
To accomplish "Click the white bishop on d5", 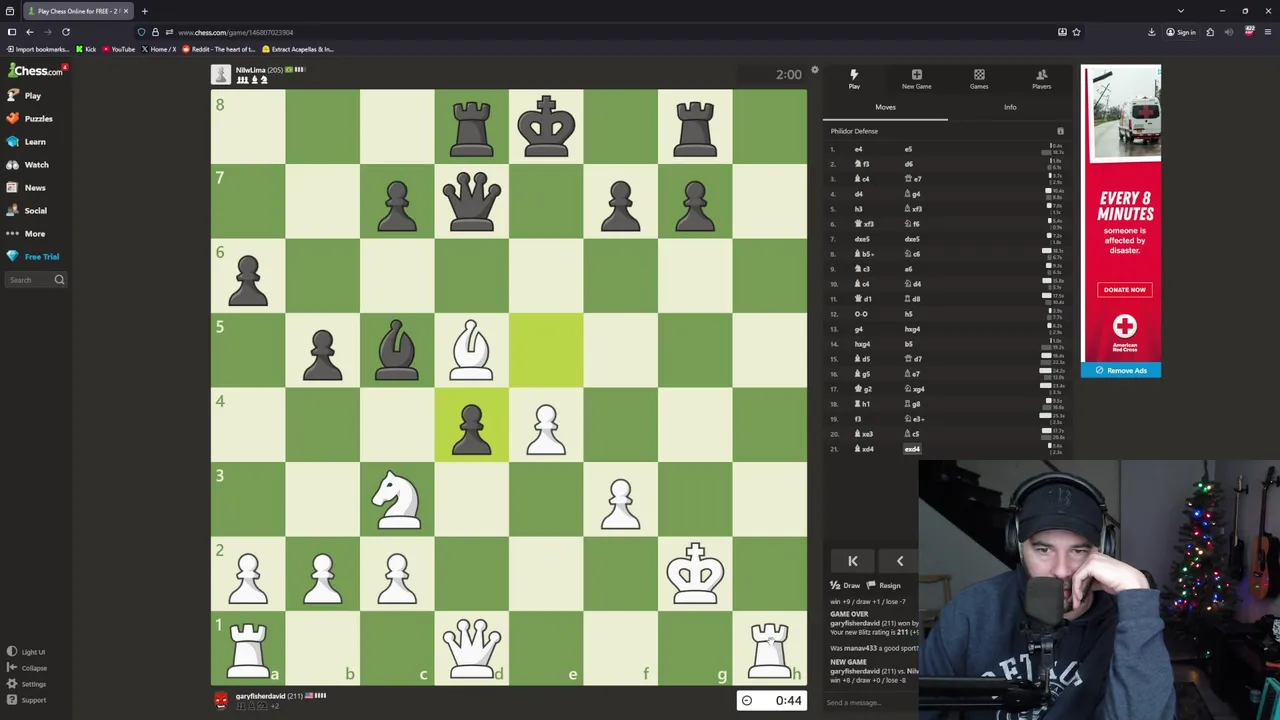I will [471, 350].
